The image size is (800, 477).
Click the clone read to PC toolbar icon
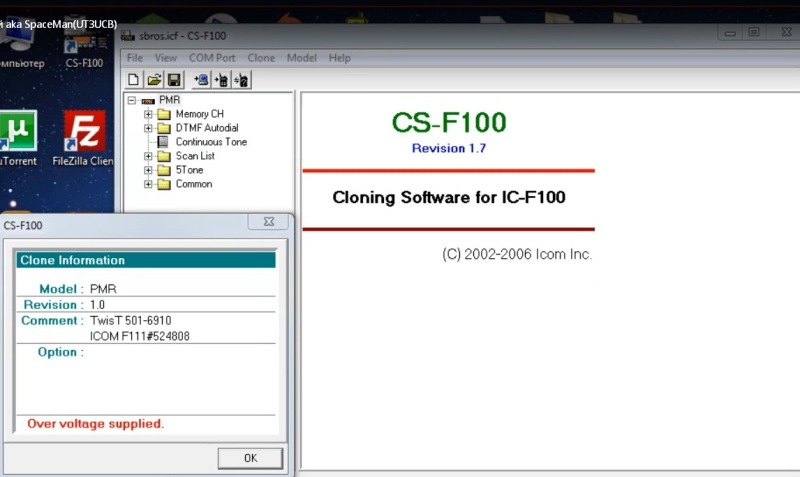201,80
